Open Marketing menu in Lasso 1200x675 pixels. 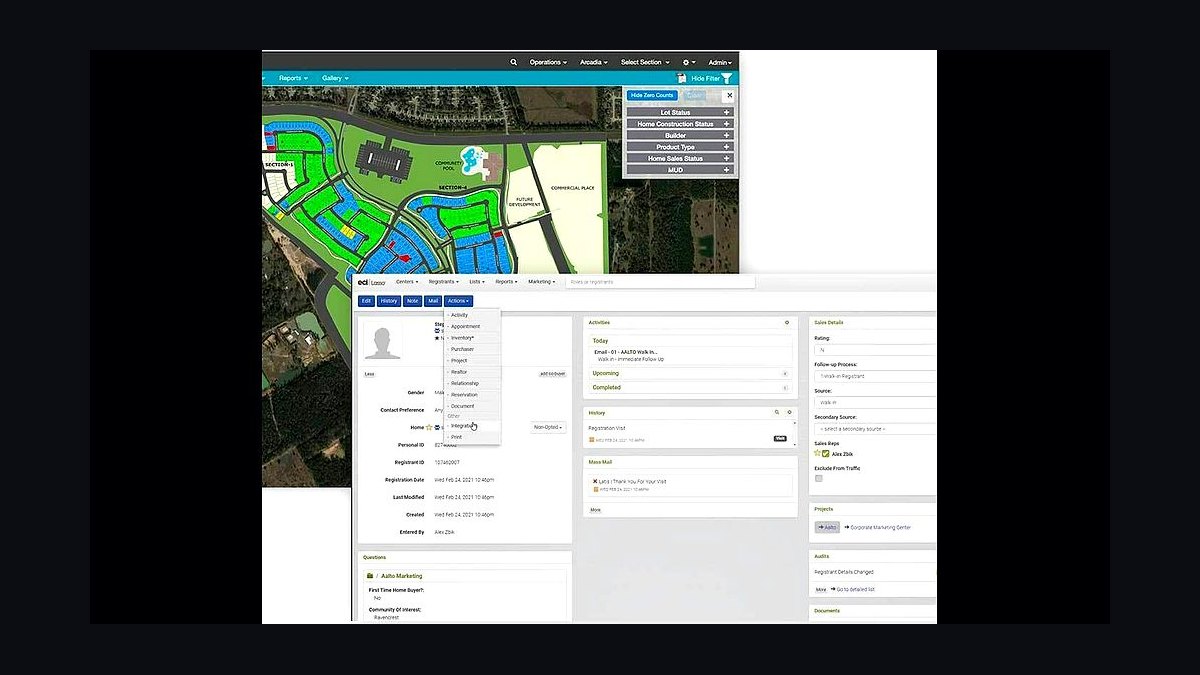point(542,282)
